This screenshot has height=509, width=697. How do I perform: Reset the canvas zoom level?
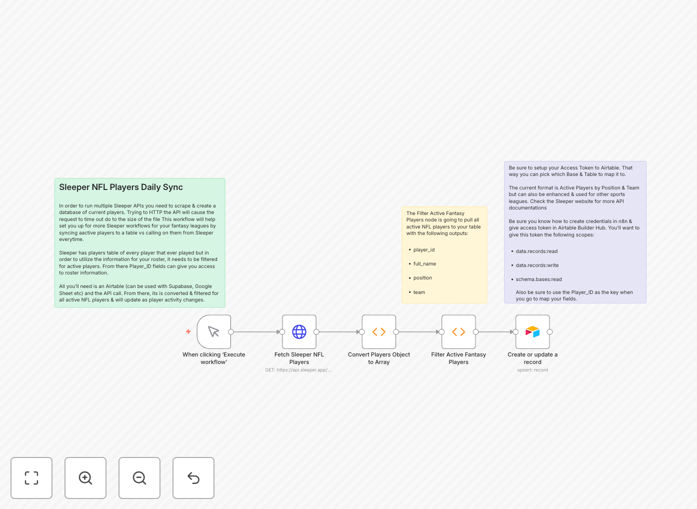(193, 478)
